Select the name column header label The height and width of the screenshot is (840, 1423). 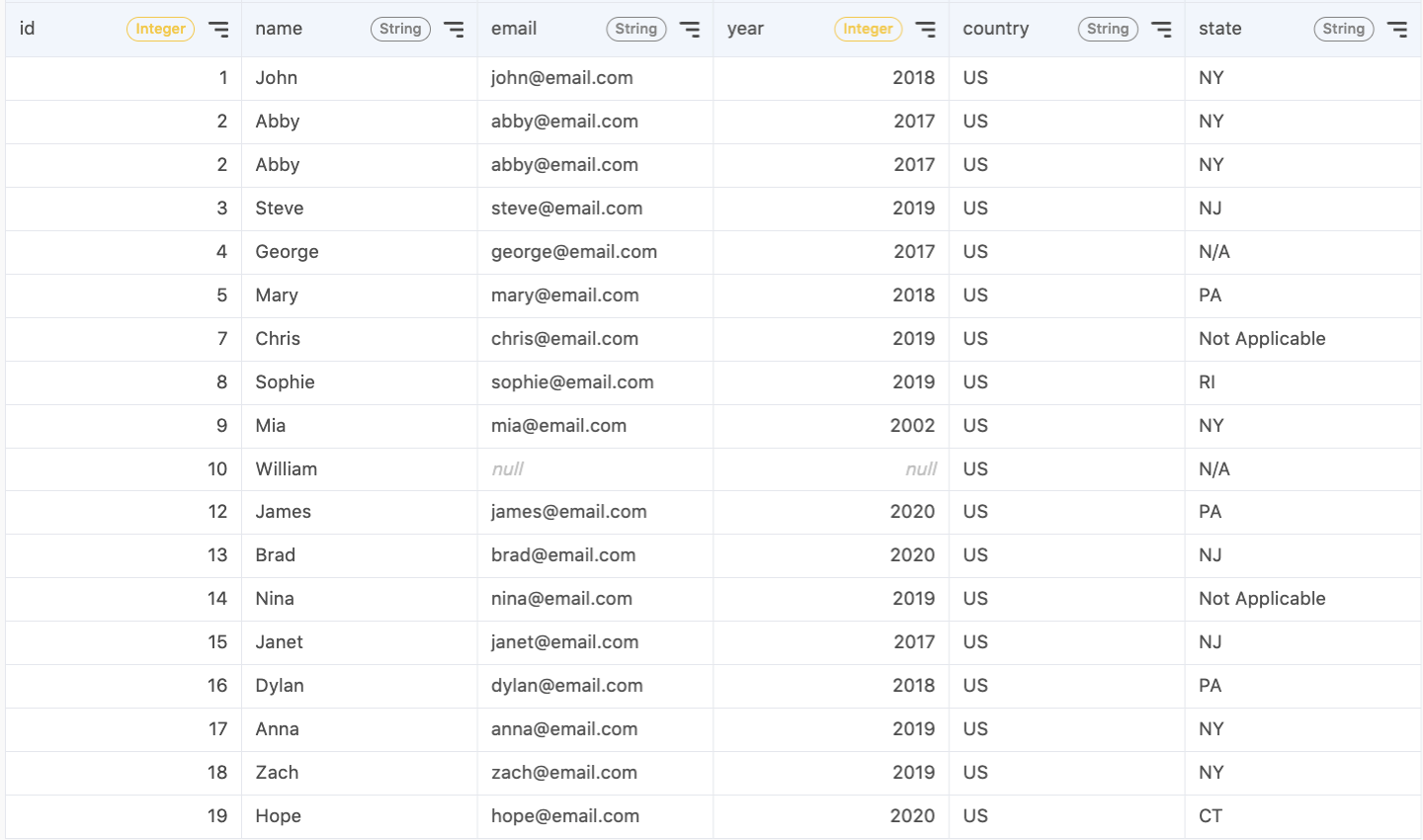point(279,29)
